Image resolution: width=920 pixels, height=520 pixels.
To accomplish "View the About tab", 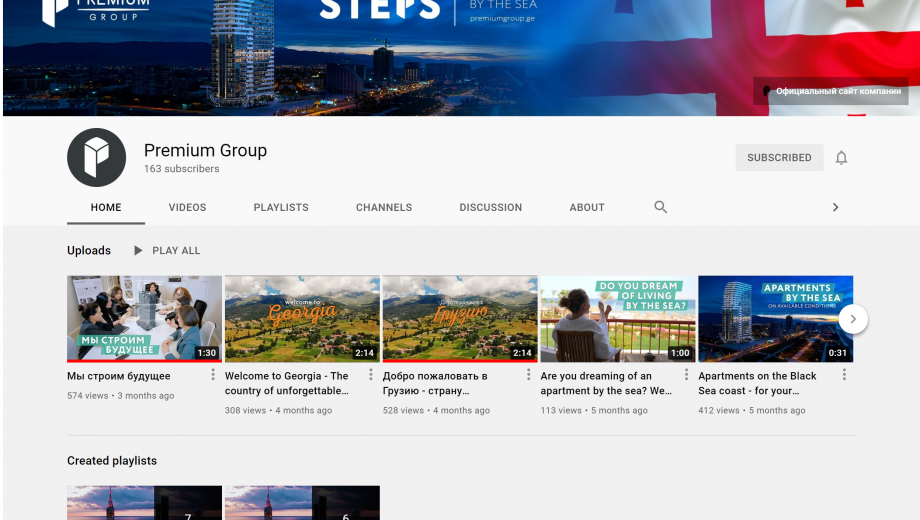I will (x=587, y=208).
